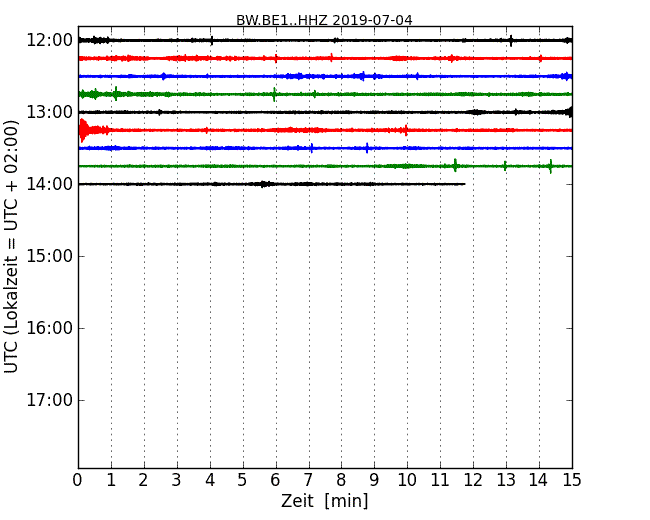The width and height of the screenshot is (650, 520).
Task: Click the x-axis tick label 10
Action: [407, 480]
